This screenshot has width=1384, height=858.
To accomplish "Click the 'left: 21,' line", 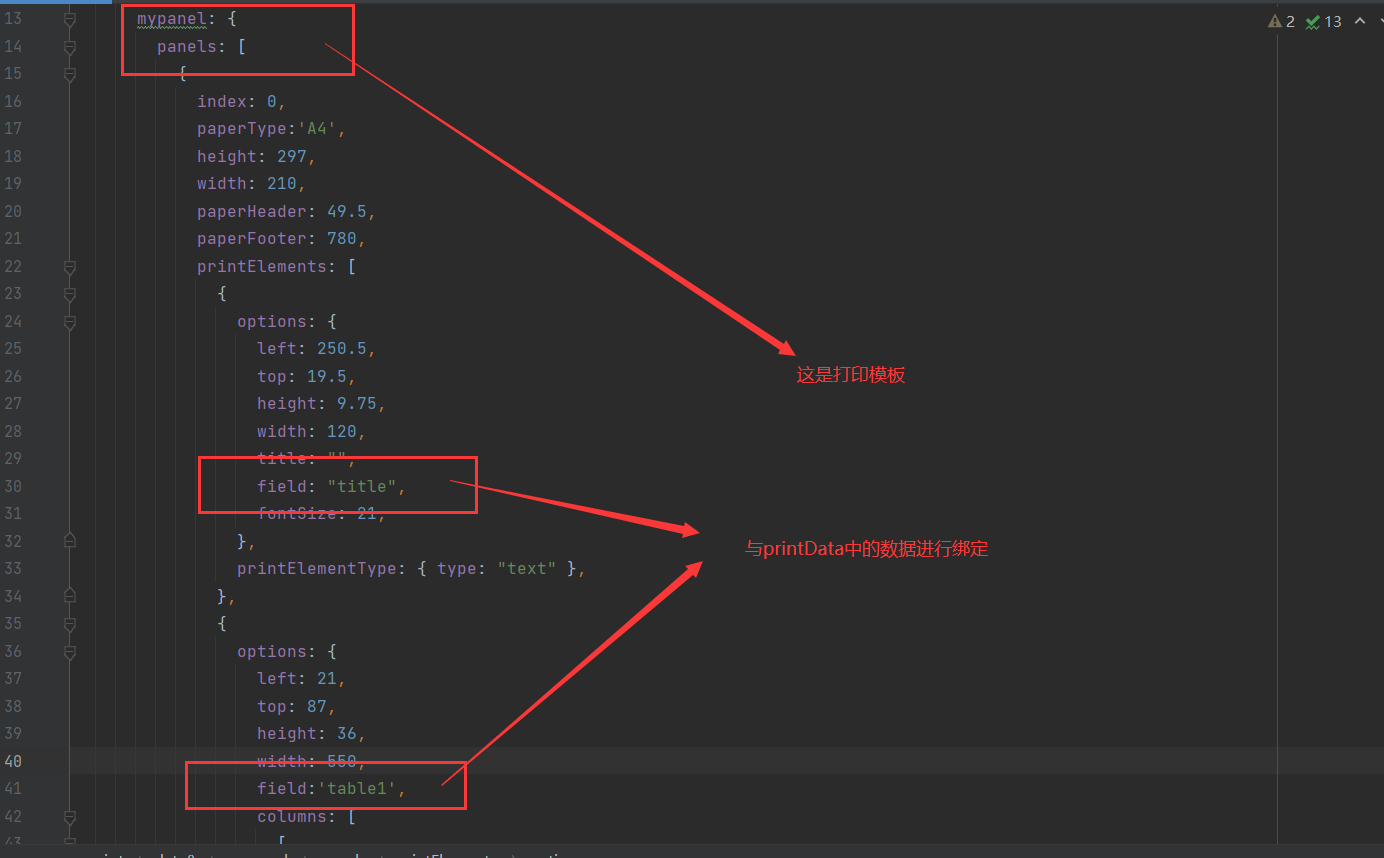I will [x=301, y=678].
